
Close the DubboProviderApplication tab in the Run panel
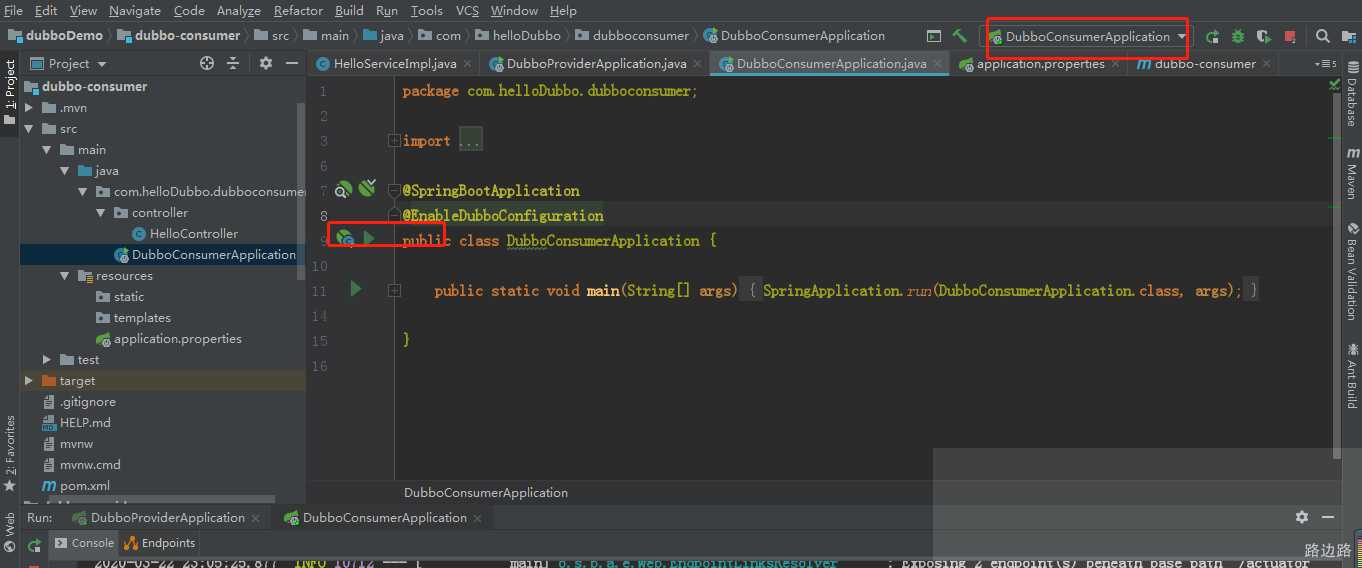click(256, 518)
